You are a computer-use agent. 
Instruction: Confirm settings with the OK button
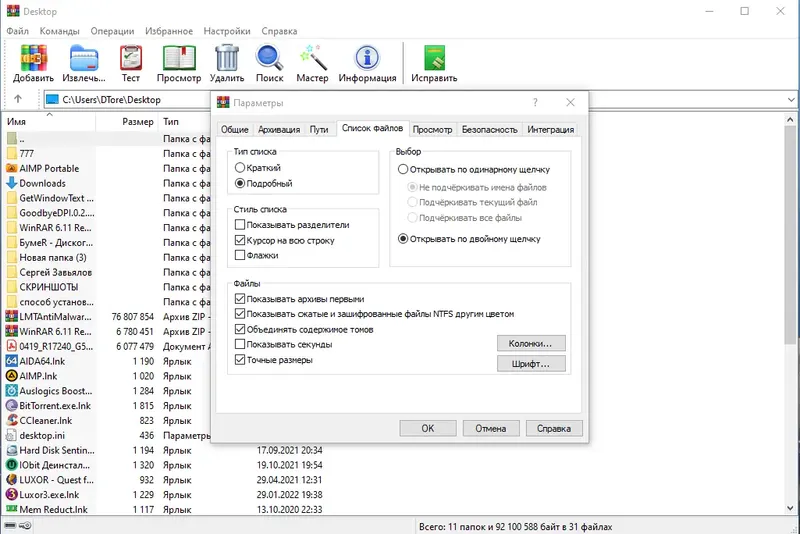428,428
